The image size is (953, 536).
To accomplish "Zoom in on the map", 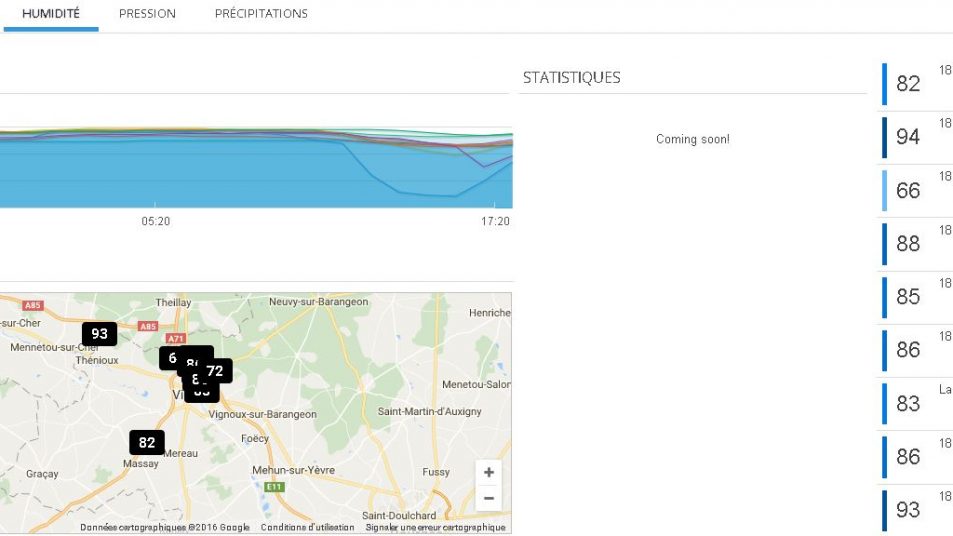I will [x=488, y=473].
